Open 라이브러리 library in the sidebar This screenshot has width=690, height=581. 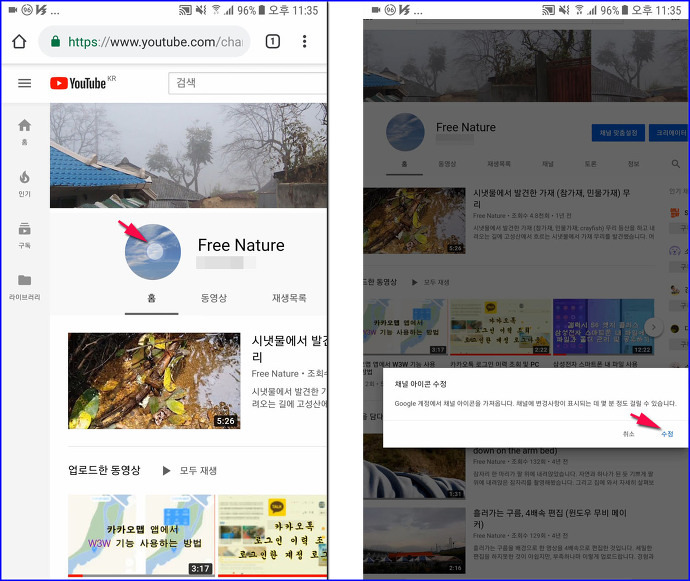pos(25,287)
